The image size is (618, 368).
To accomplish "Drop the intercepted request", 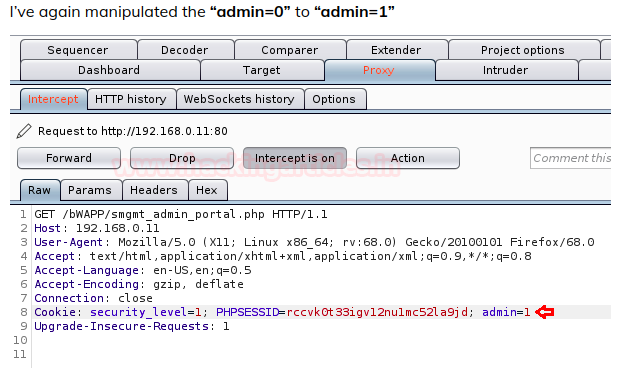I will tap(182, 158).
